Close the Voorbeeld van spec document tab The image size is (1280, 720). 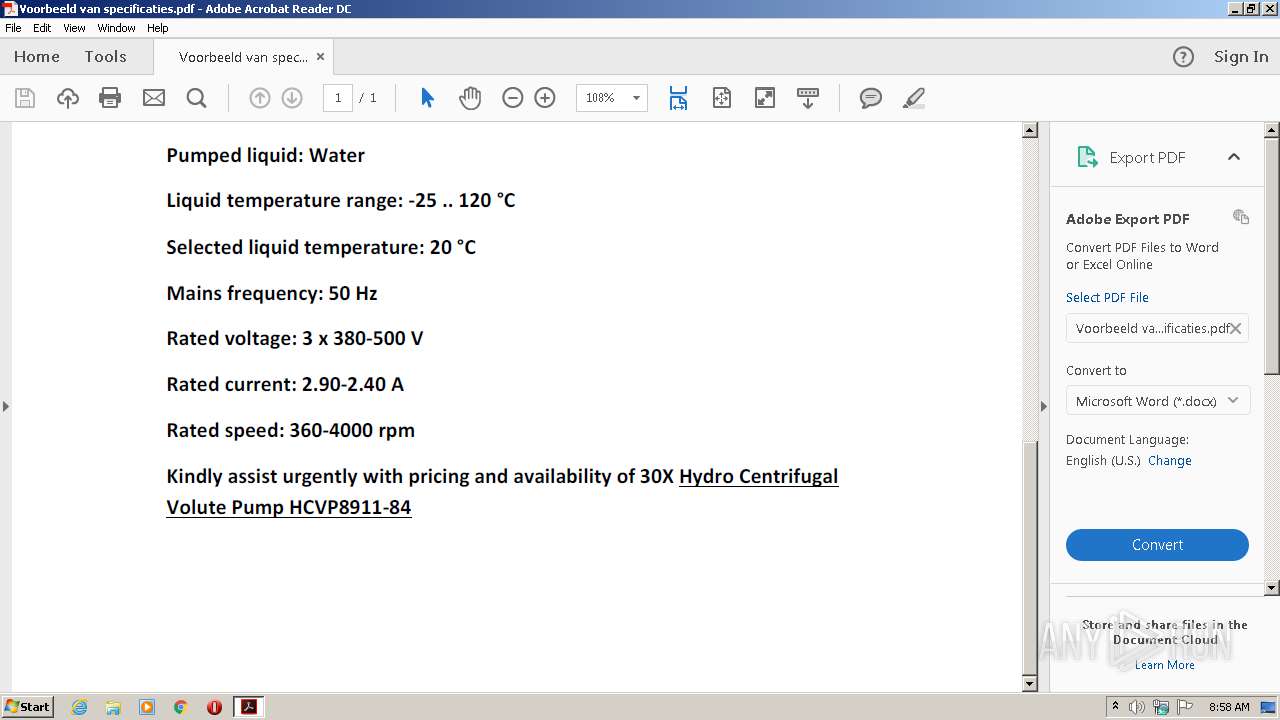320,57
